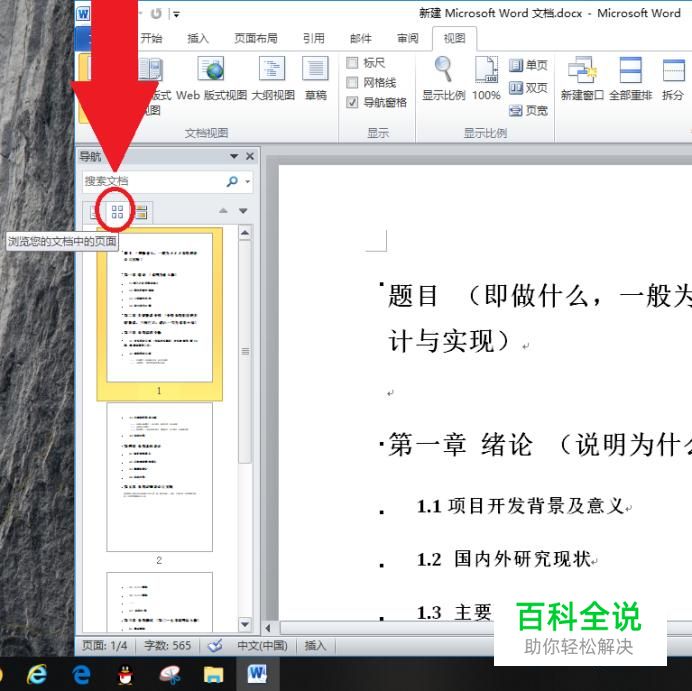Click document horizontal scrollbar left arrow
Viewport: 692px width, 691px height.
point(268,627)
